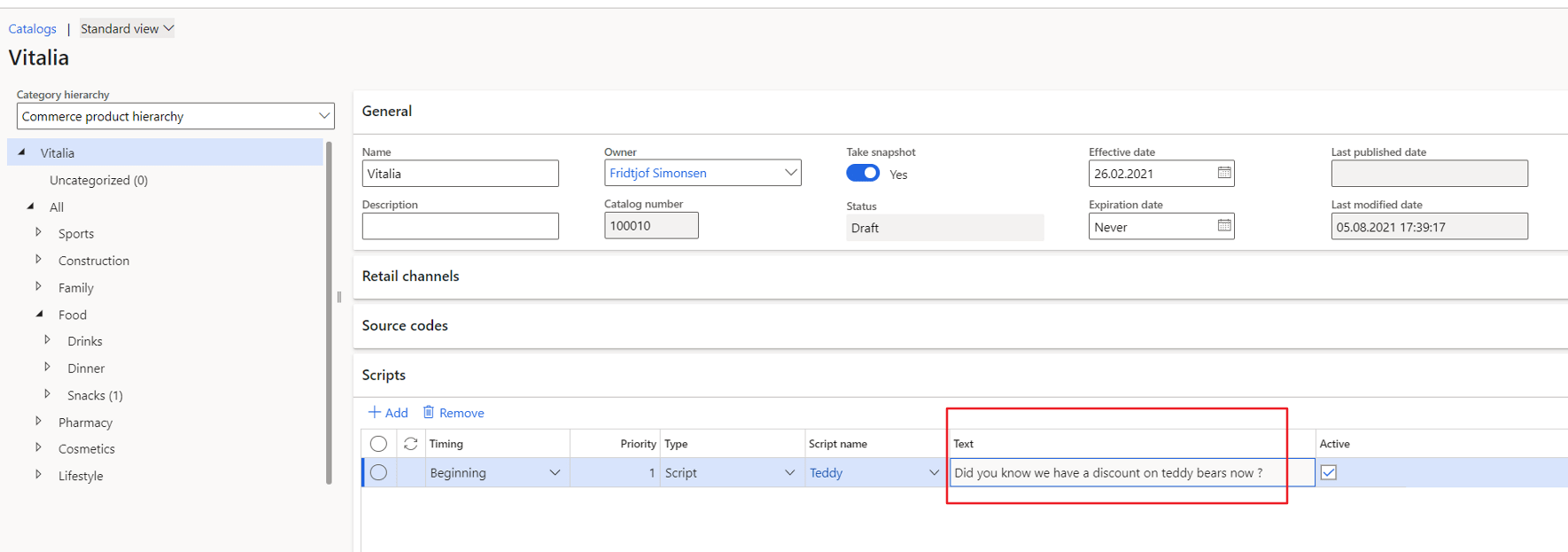The width and height of the screenshot is (1568, 552).
Task: Select all rows using header circle
Action: pos(378,444)
